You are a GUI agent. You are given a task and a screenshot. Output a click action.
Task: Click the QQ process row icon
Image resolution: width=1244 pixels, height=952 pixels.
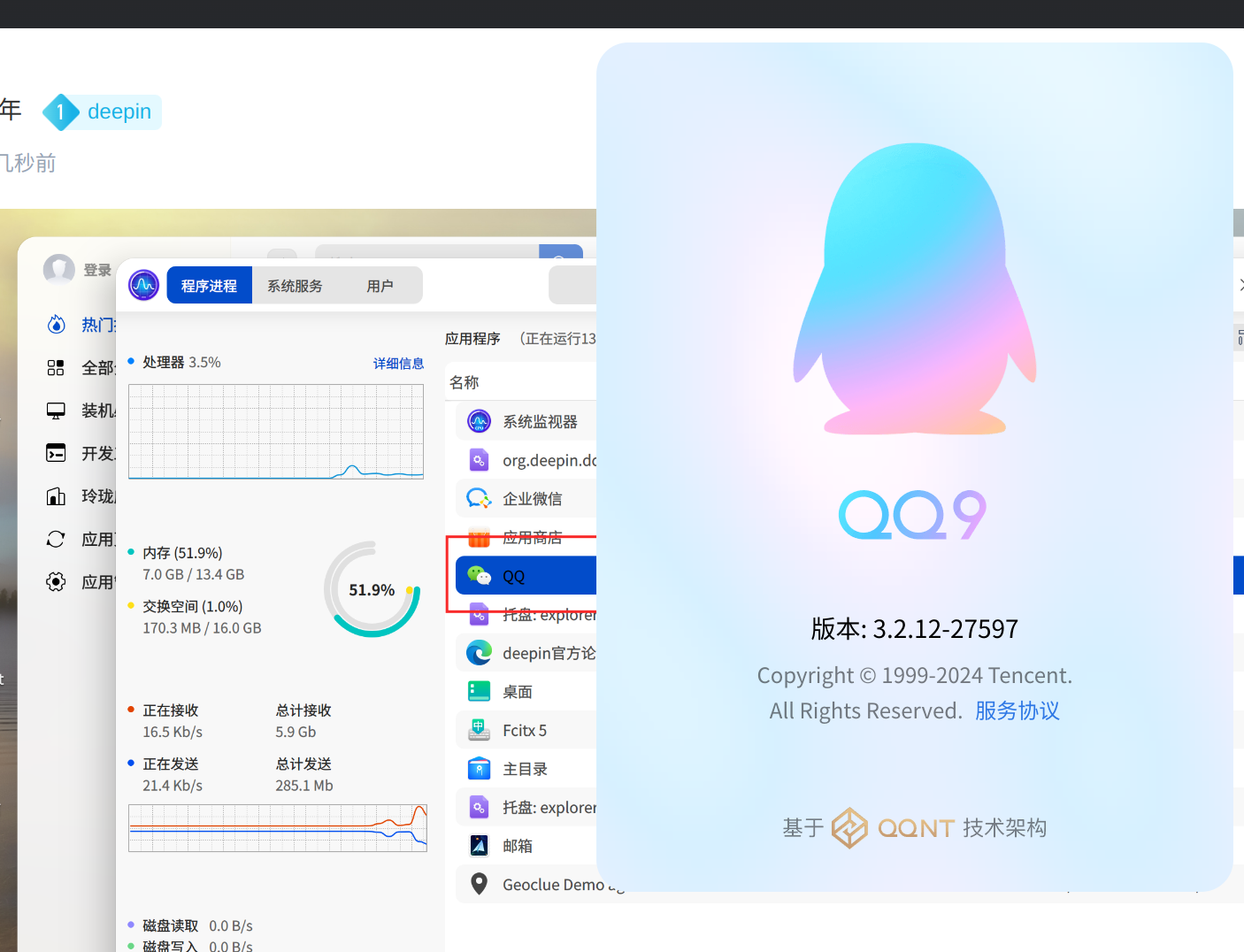point(479,576)
